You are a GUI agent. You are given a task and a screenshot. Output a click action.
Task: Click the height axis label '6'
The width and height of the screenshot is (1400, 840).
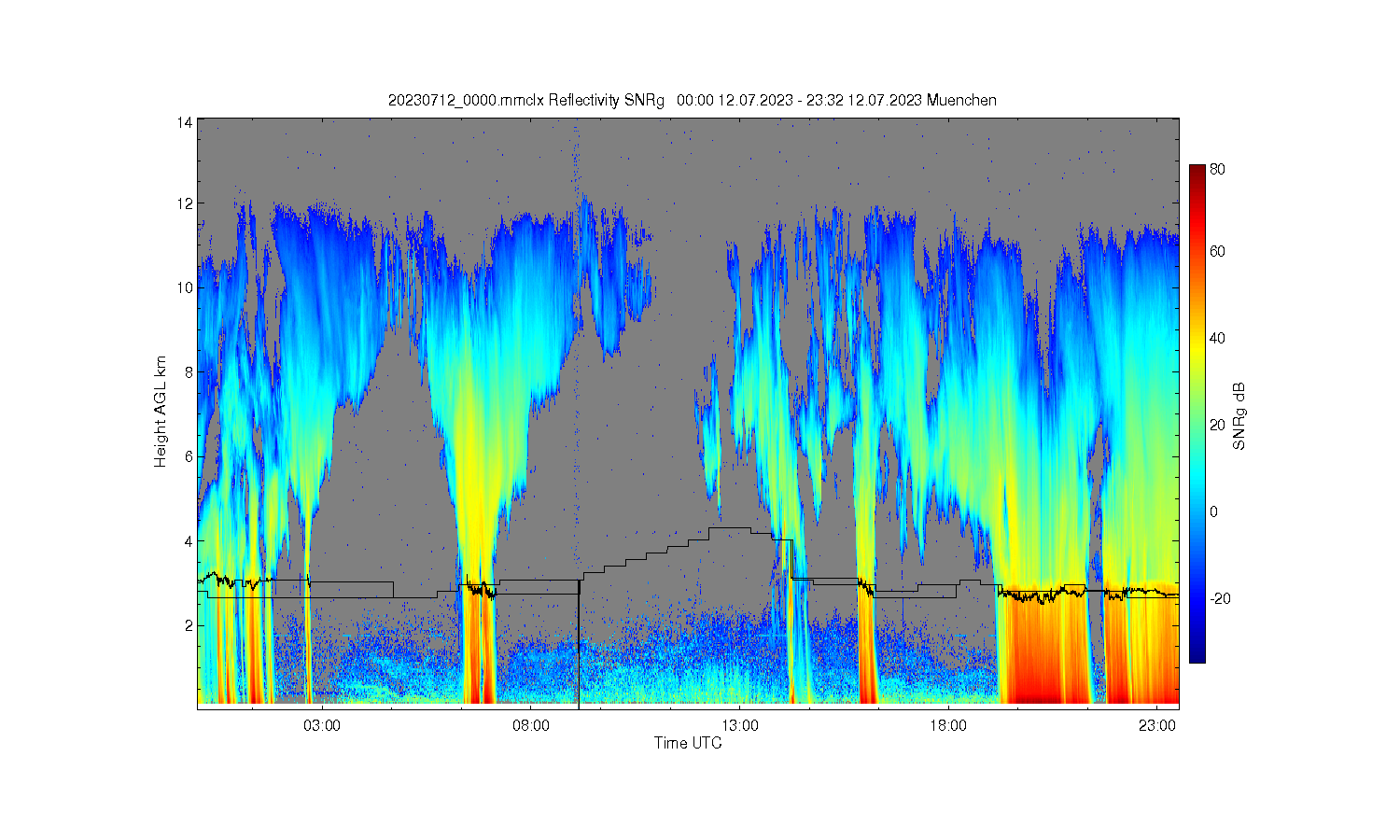point(189,456)
